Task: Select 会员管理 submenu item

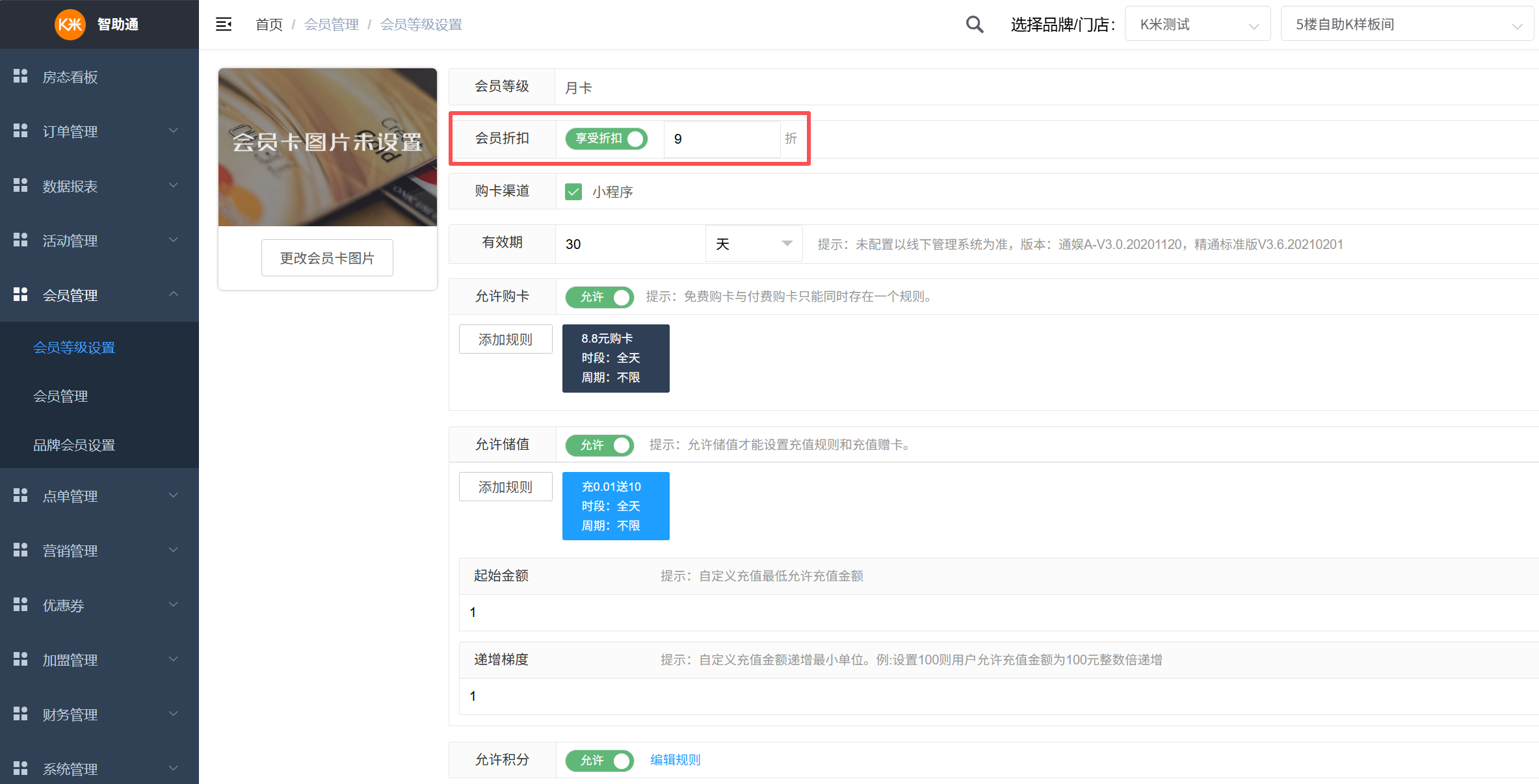Action: point(60,397)
